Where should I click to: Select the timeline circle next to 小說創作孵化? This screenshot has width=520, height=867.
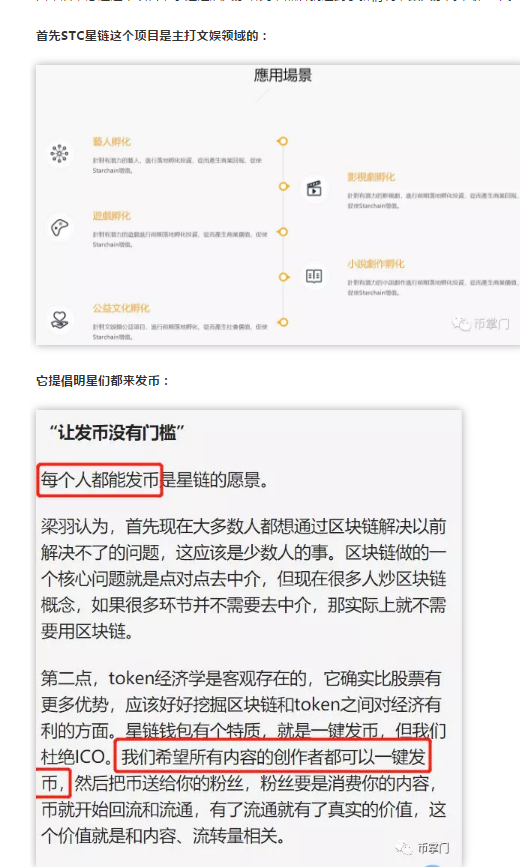tap(284, 276)
